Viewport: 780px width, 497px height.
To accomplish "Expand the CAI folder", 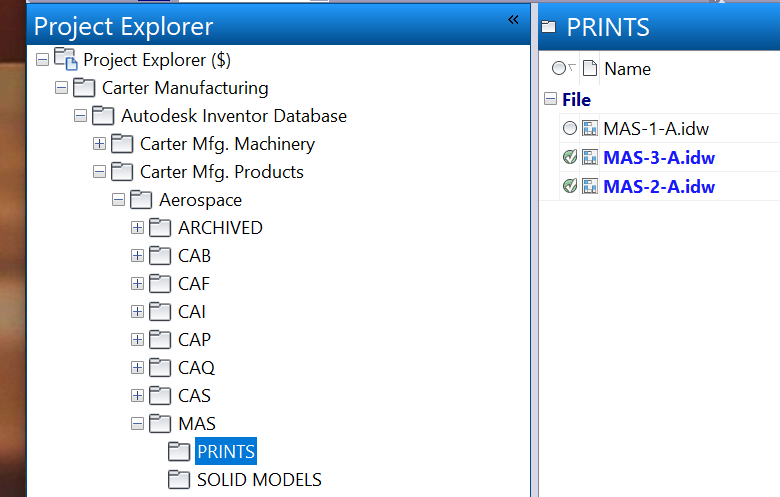I will [137, 312].
